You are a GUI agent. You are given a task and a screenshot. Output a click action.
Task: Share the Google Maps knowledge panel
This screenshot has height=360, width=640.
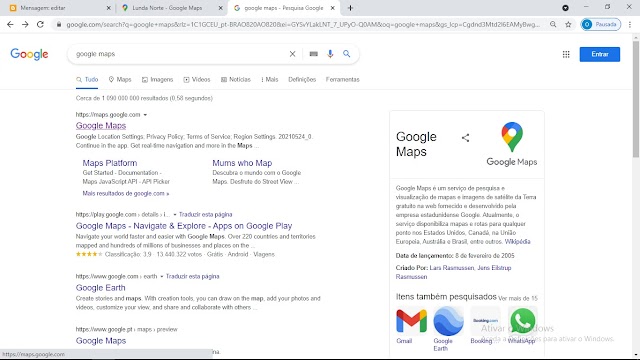pyautogui.click(x=465, y=138)
